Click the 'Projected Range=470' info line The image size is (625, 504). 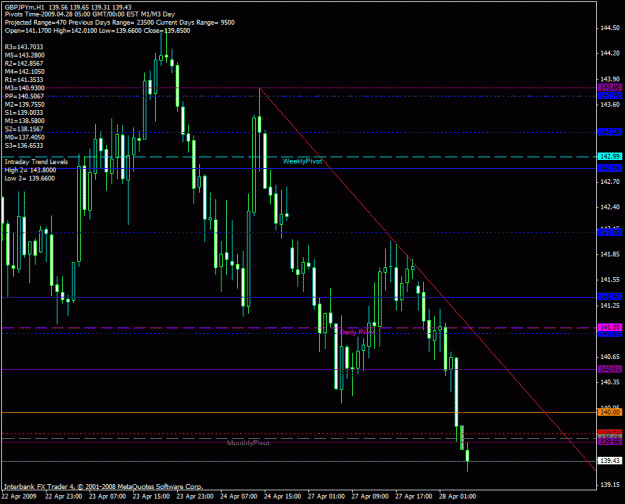coord(120,22)
